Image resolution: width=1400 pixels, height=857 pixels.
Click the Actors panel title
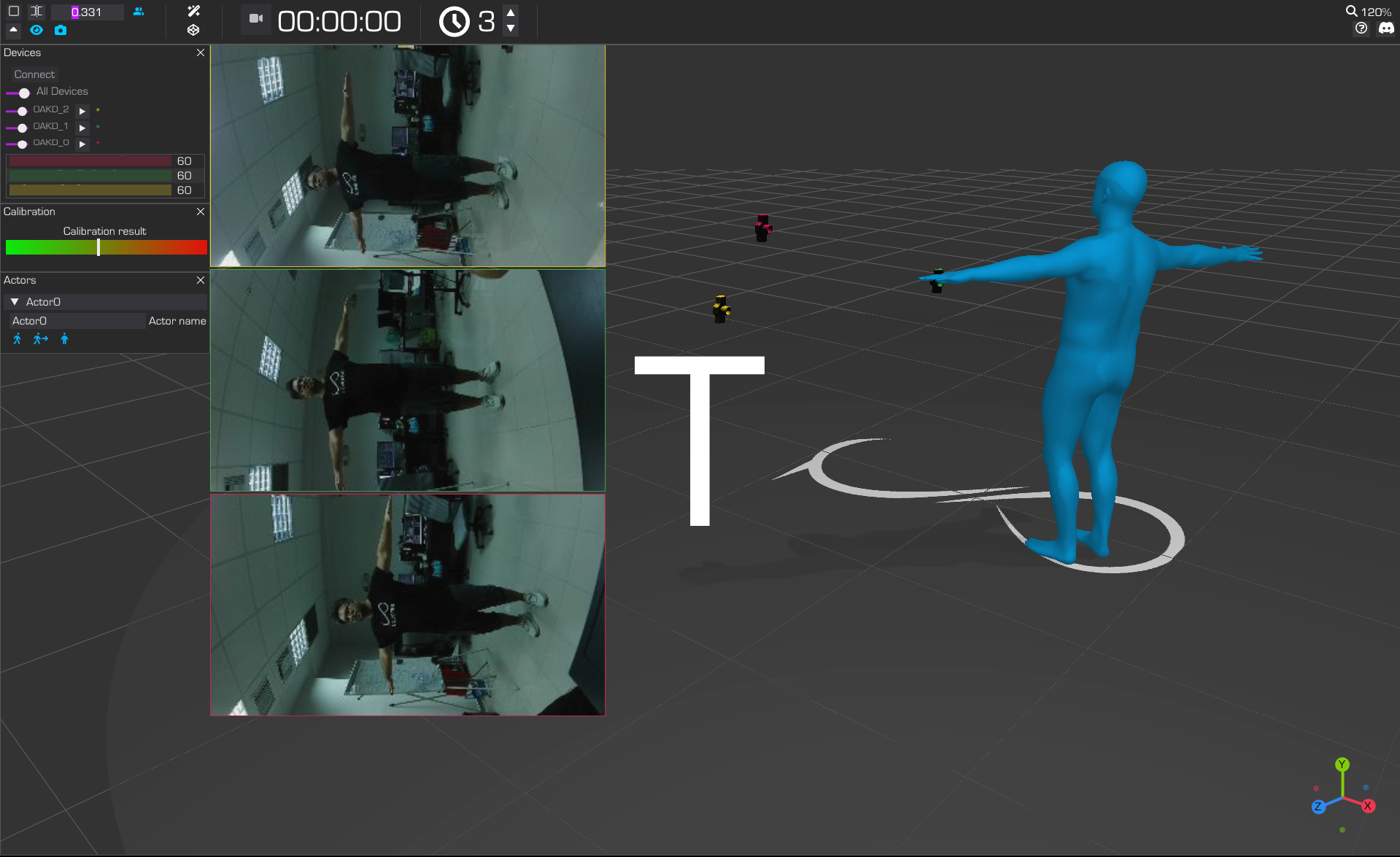20,280
